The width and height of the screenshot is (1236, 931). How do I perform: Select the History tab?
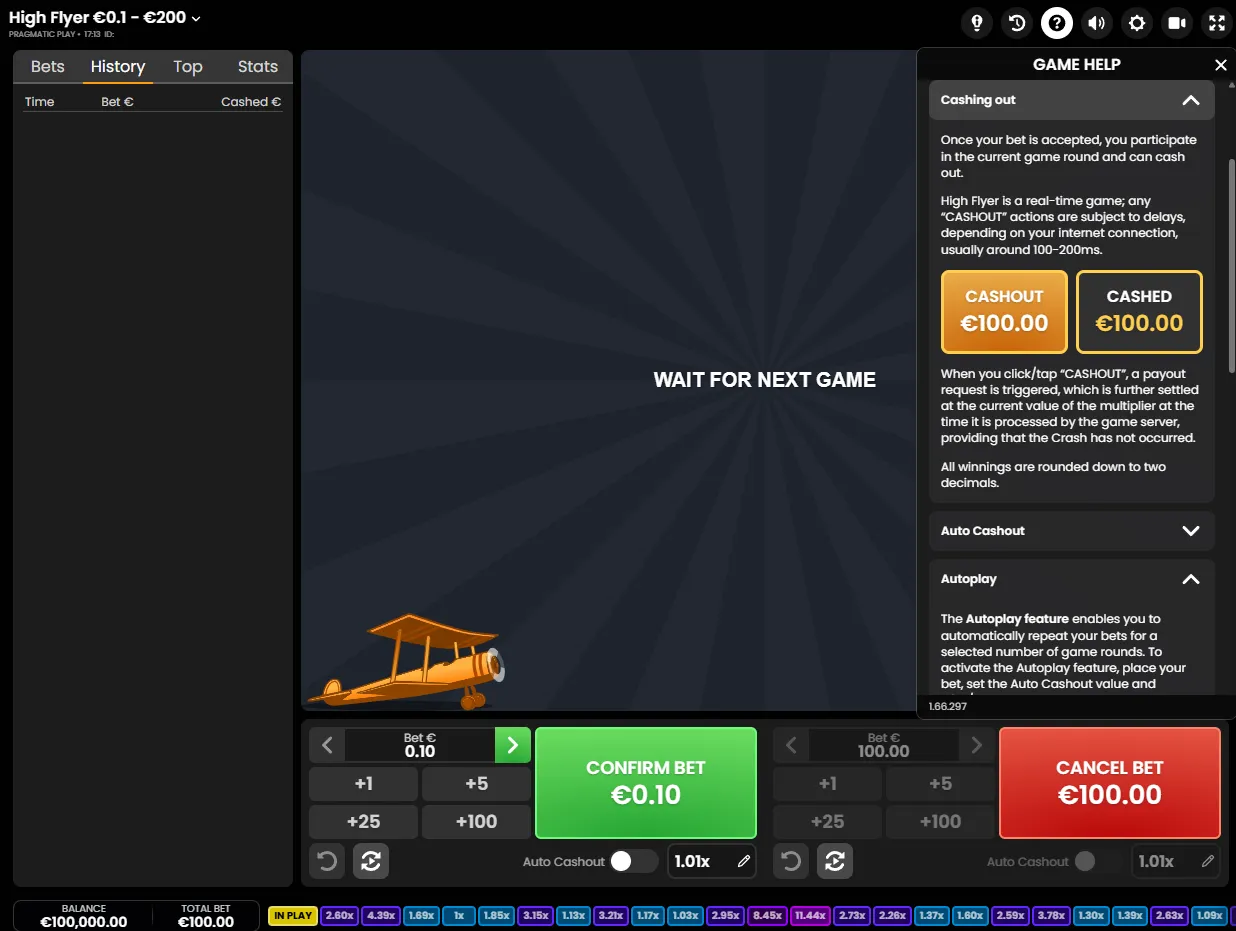(x=118, y=67)
